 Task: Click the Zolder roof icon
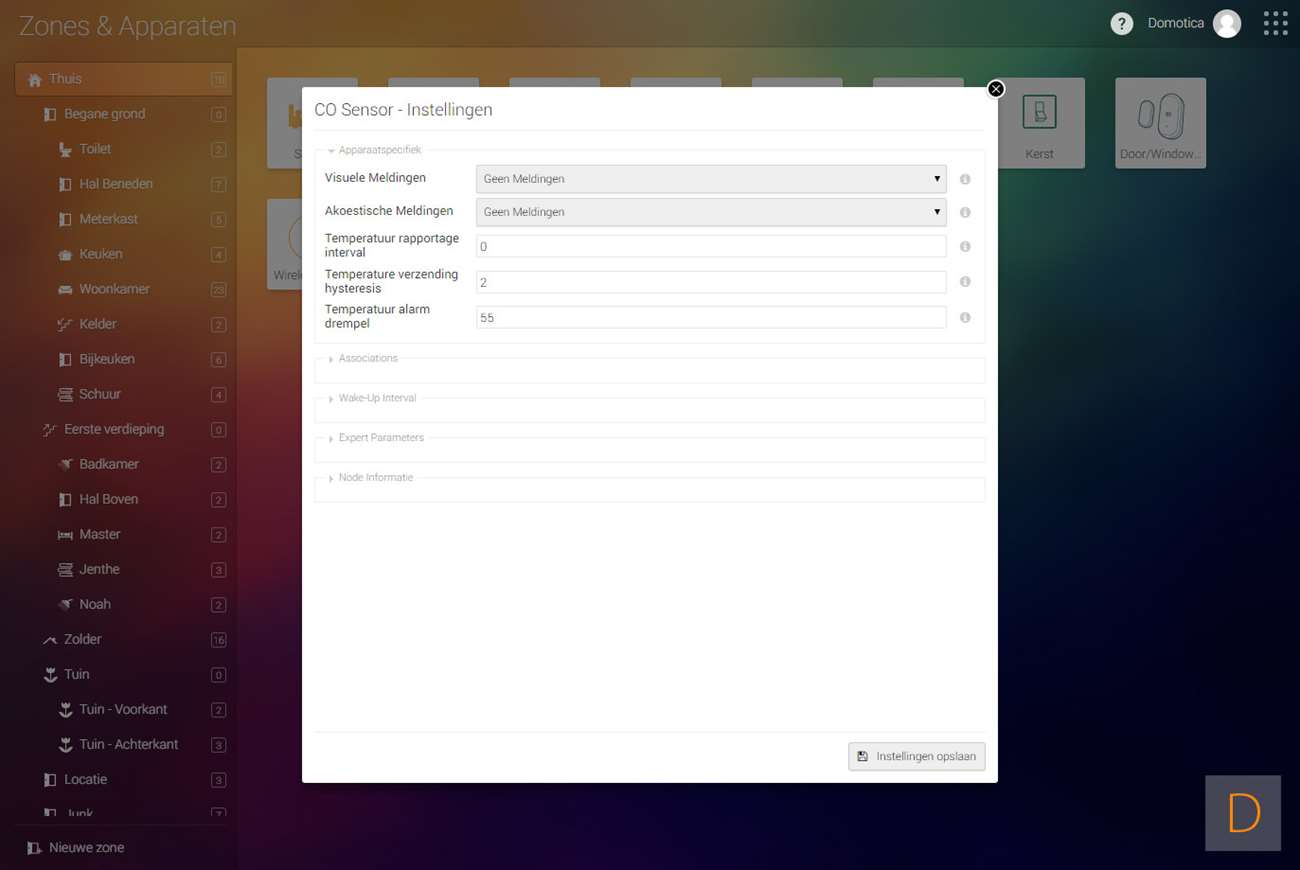[50, 640]
